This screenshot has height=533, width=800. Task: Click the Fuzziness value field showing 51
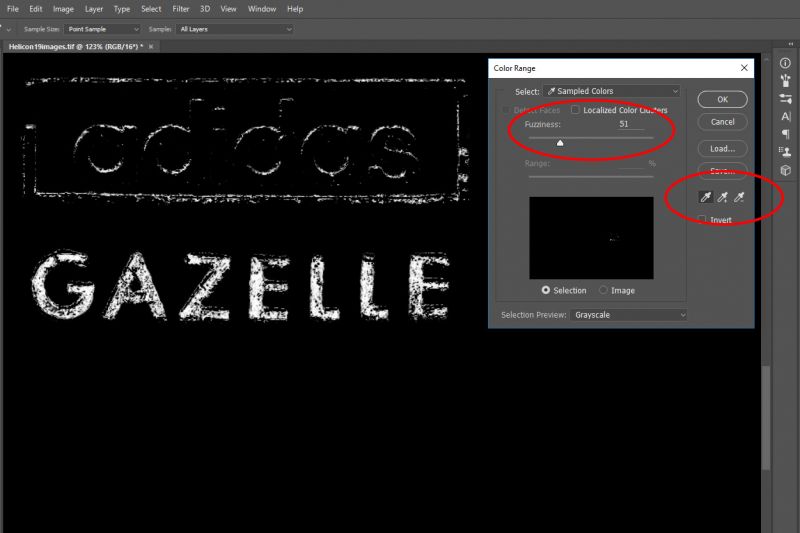pos(630,124)
